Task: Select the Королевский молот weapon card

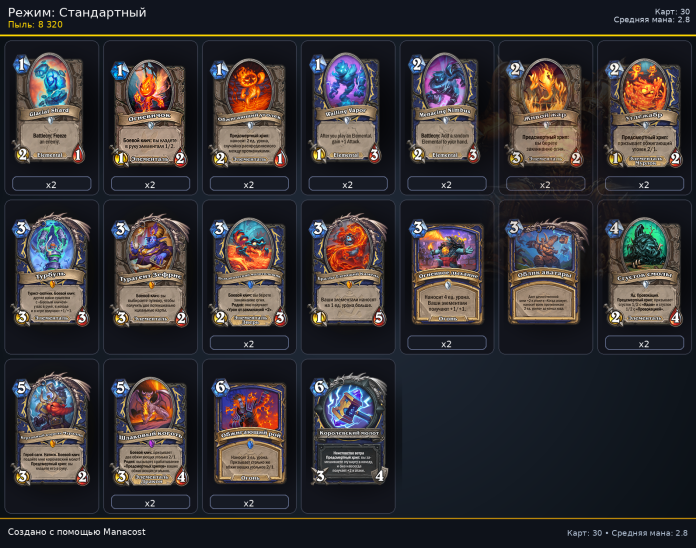Action: click(348, 430)
